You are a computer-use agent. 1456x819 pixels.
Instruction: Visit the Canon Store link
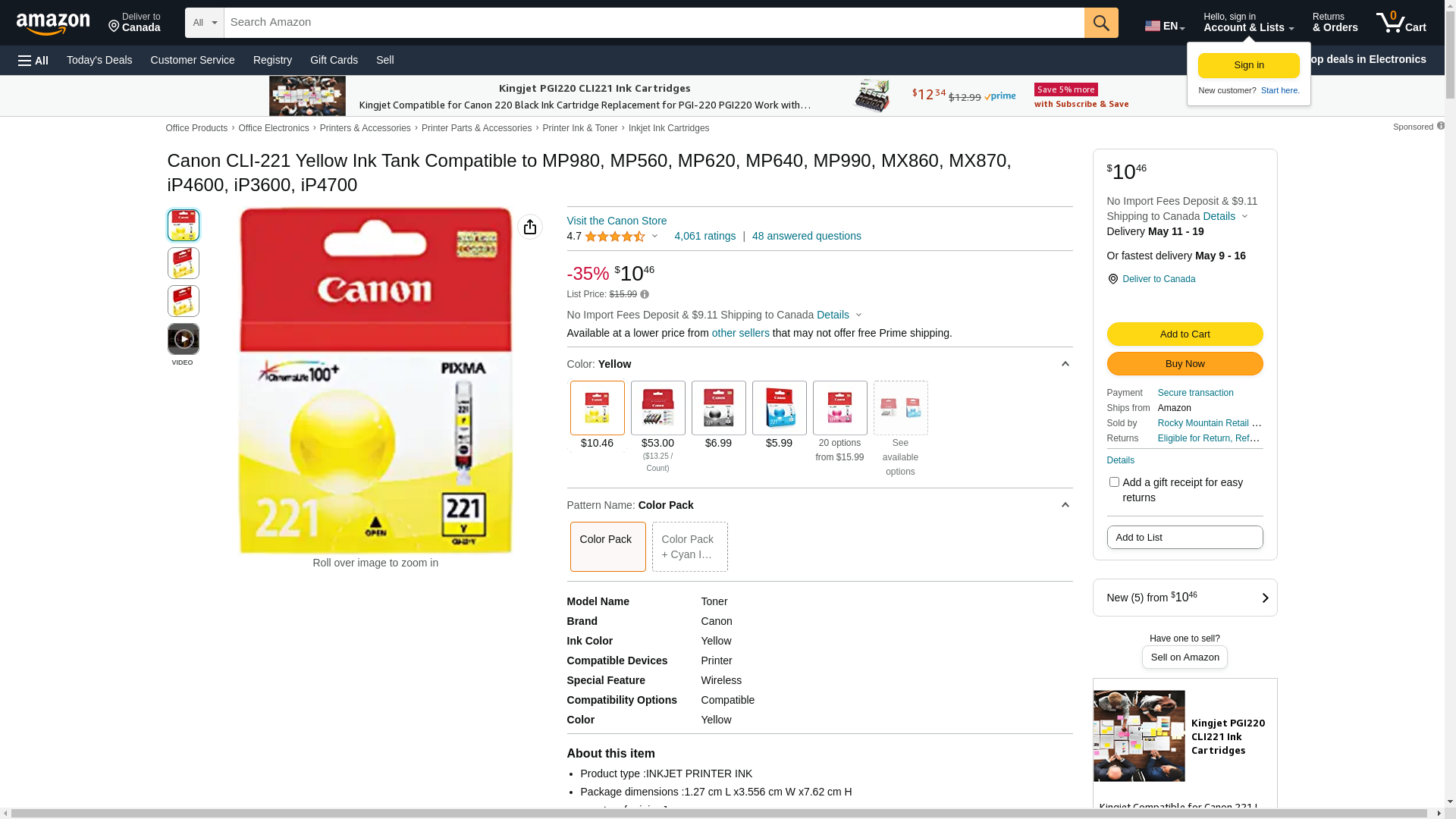(x=617, y=221)
